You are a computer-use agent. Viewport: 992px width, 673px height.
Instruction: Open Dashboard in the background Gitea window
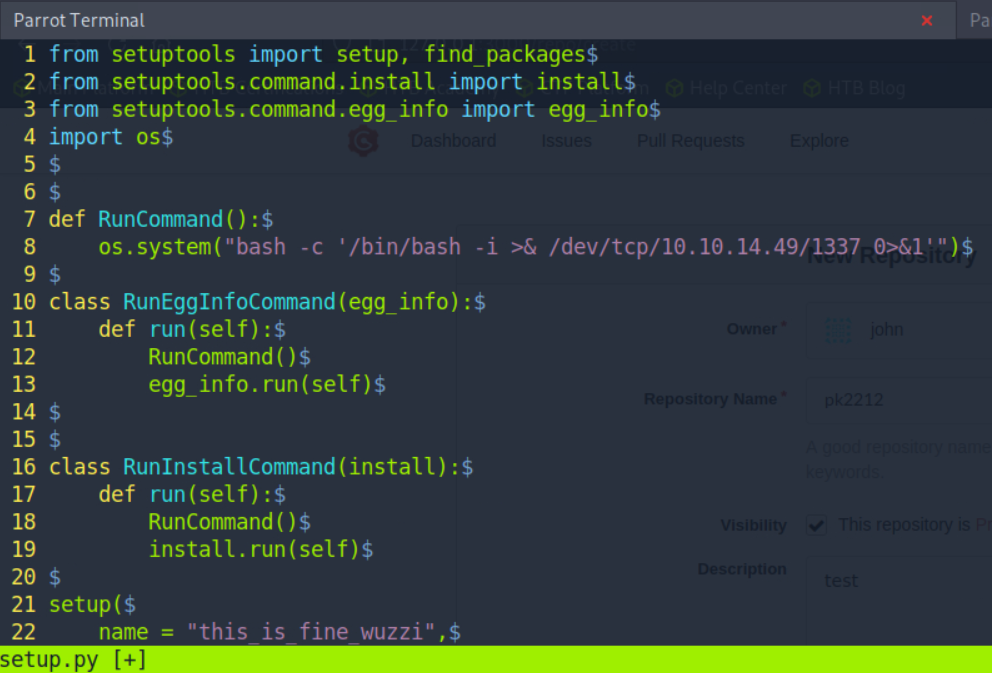coord(453,140)
